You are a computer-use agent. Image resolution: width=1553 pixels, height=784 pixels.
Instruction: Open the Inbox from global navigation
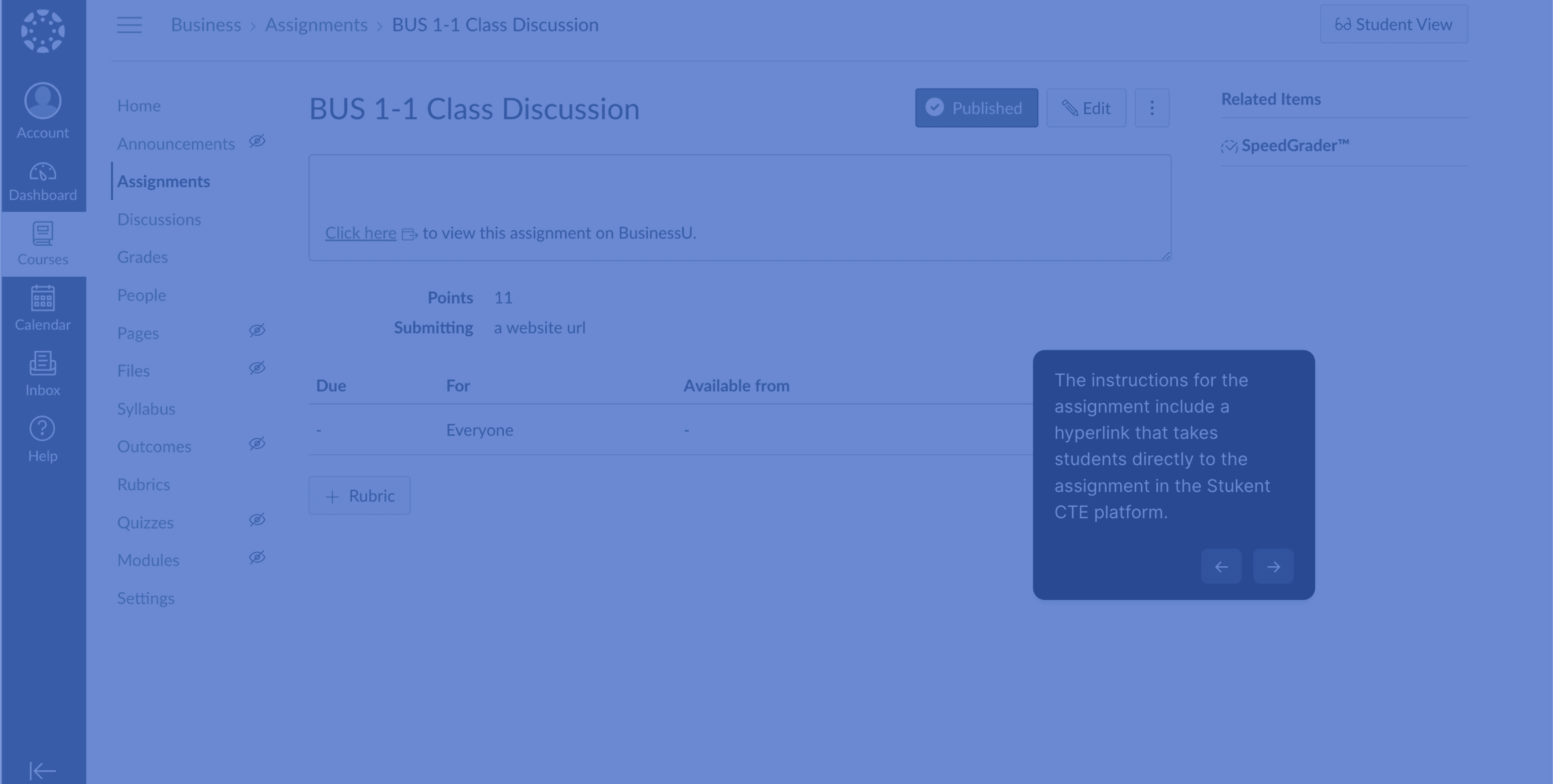pyautogui.click(x=43, y=374)
